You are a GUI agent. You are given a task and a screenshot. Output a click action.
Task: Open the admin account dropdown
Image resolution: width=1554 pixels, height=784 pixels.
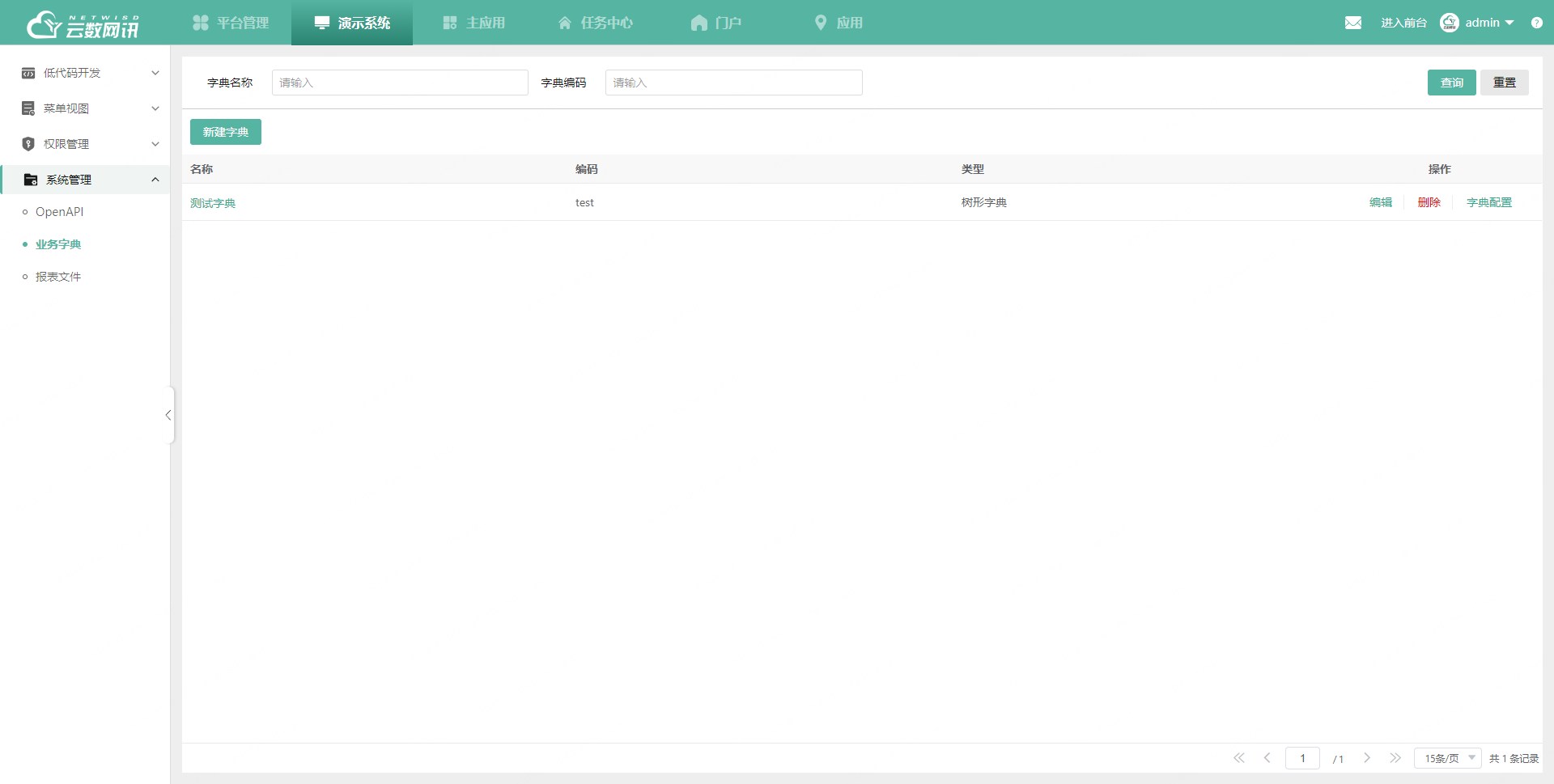1489,23
